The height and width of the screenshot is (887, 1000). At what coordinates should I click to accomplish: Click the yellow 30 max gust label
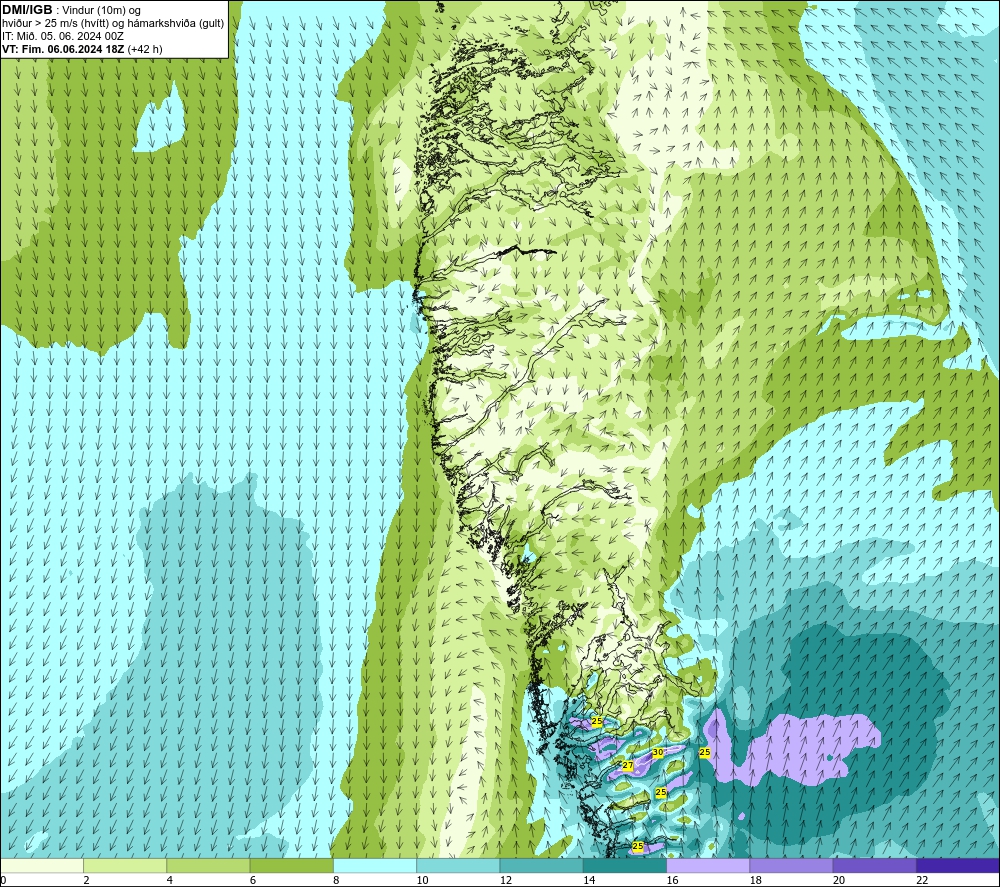pyautogui.click(x=658, y=752)
